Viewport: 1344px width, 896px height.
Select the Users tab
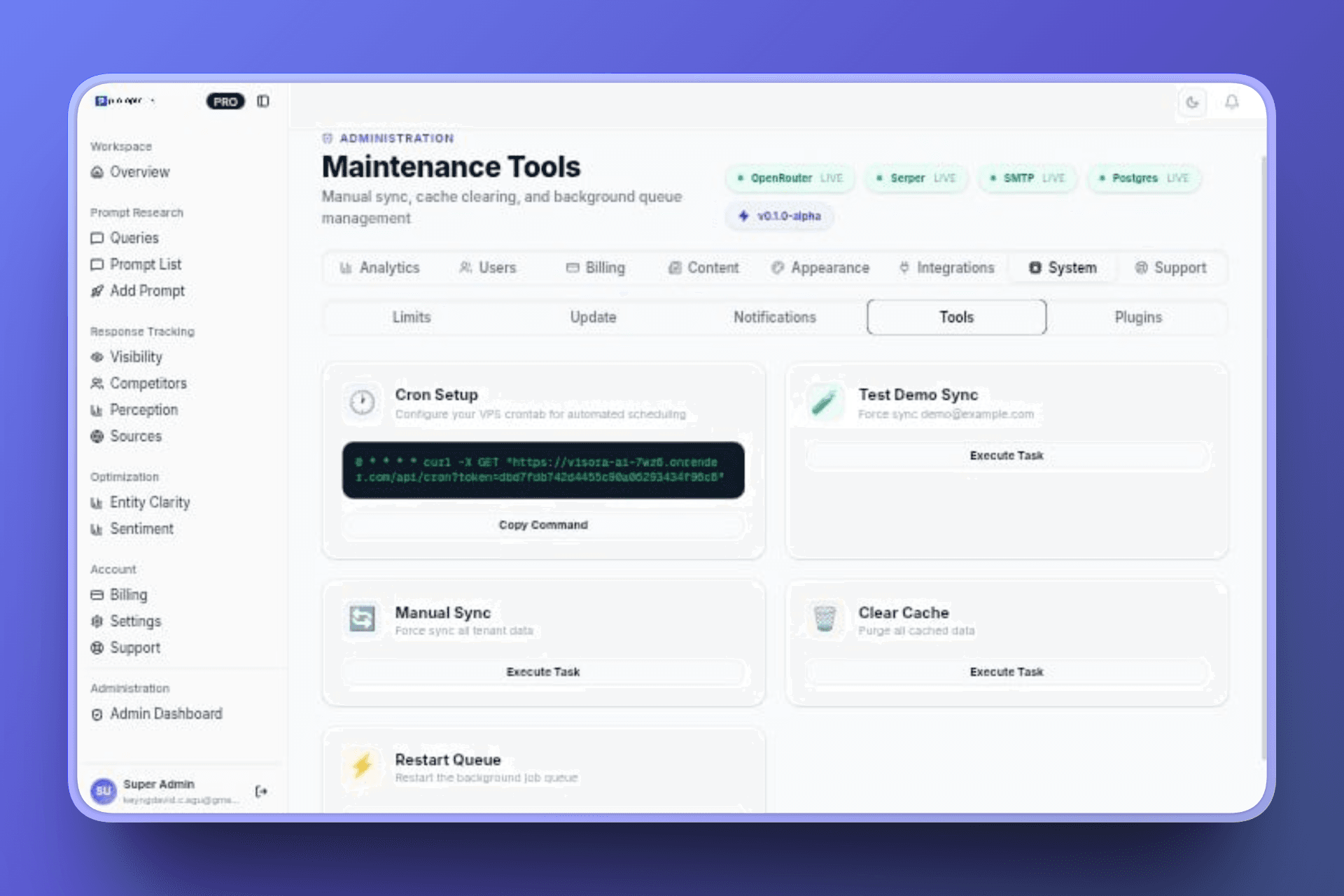(488, 268)
